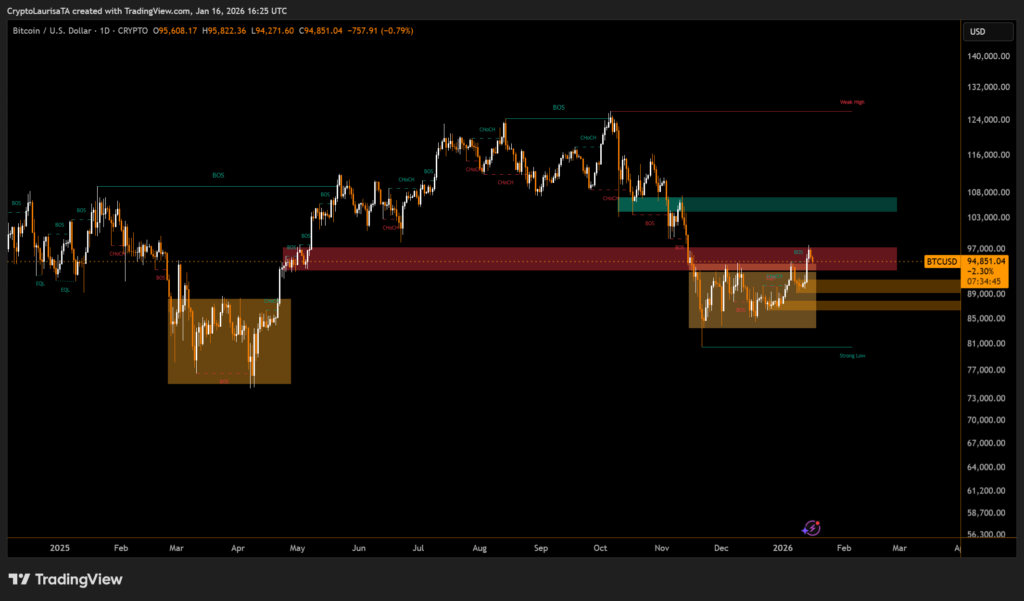
Task: Click the 56,300.00 price axis label
Action: coord(988,535)
